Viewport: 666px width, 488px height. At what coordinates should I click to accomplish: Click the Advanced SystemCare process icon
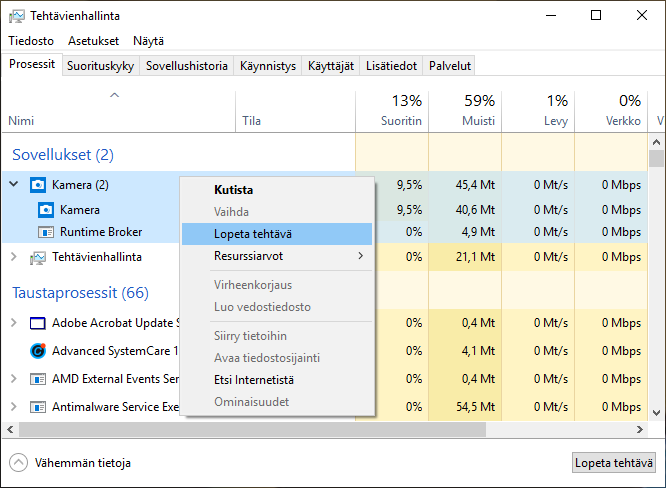coord(38,351)
